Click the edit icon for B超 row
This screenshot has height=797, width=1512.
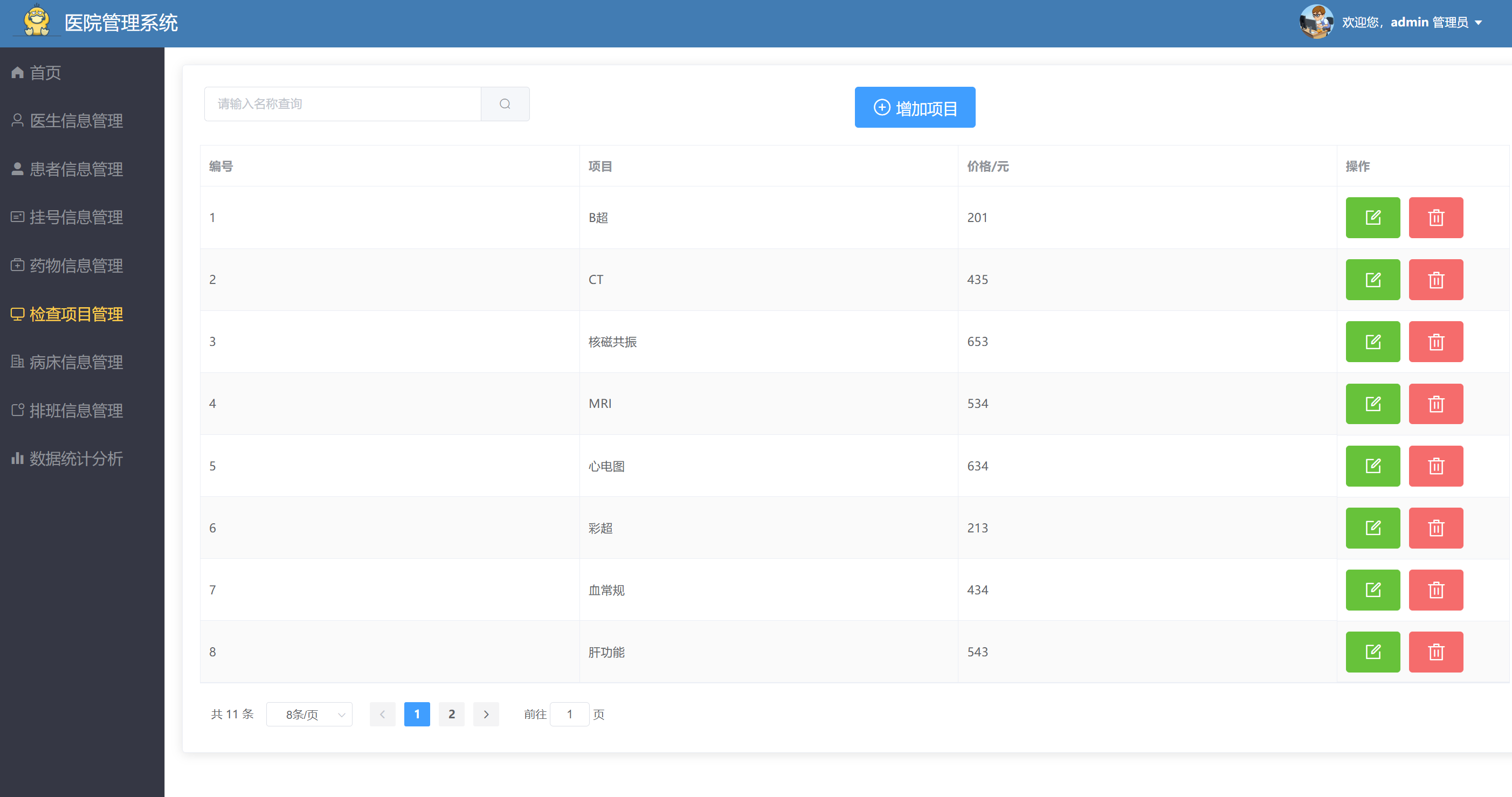click(x=1372, y=218)
